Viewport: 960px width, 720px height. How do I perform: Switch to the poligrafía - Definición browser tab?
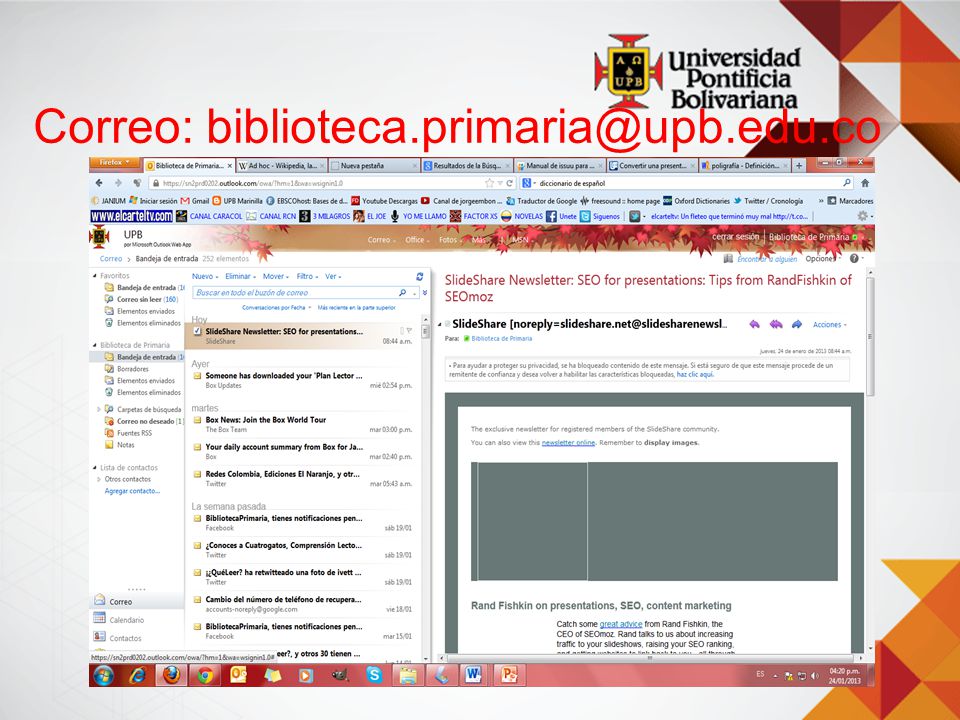(744, 165)
